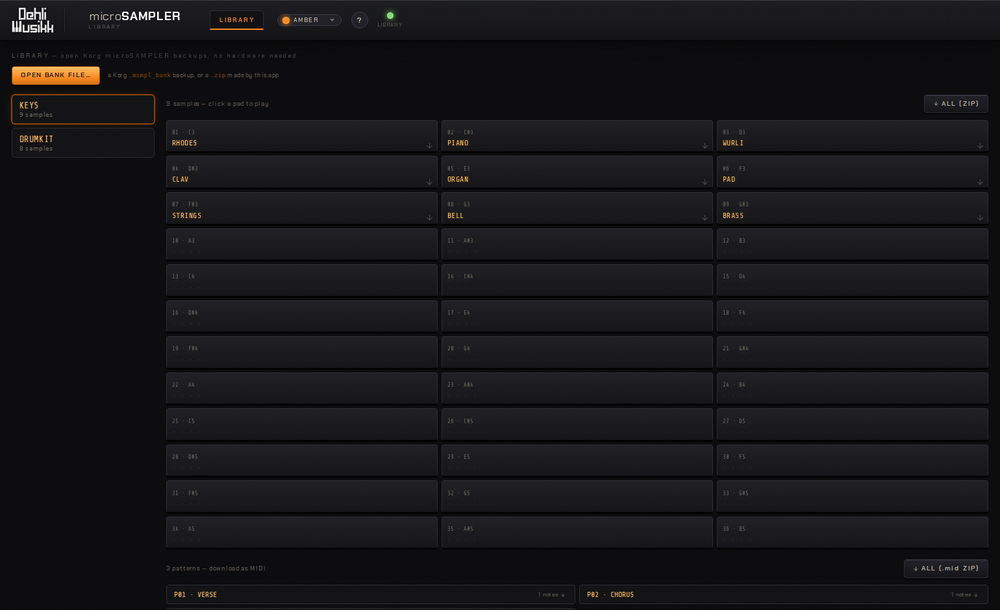Viewport: 1000px width, 610px height.
Task: Select the DRUMKIT bank
Action: pyautogui.click(x=83, y=142)
